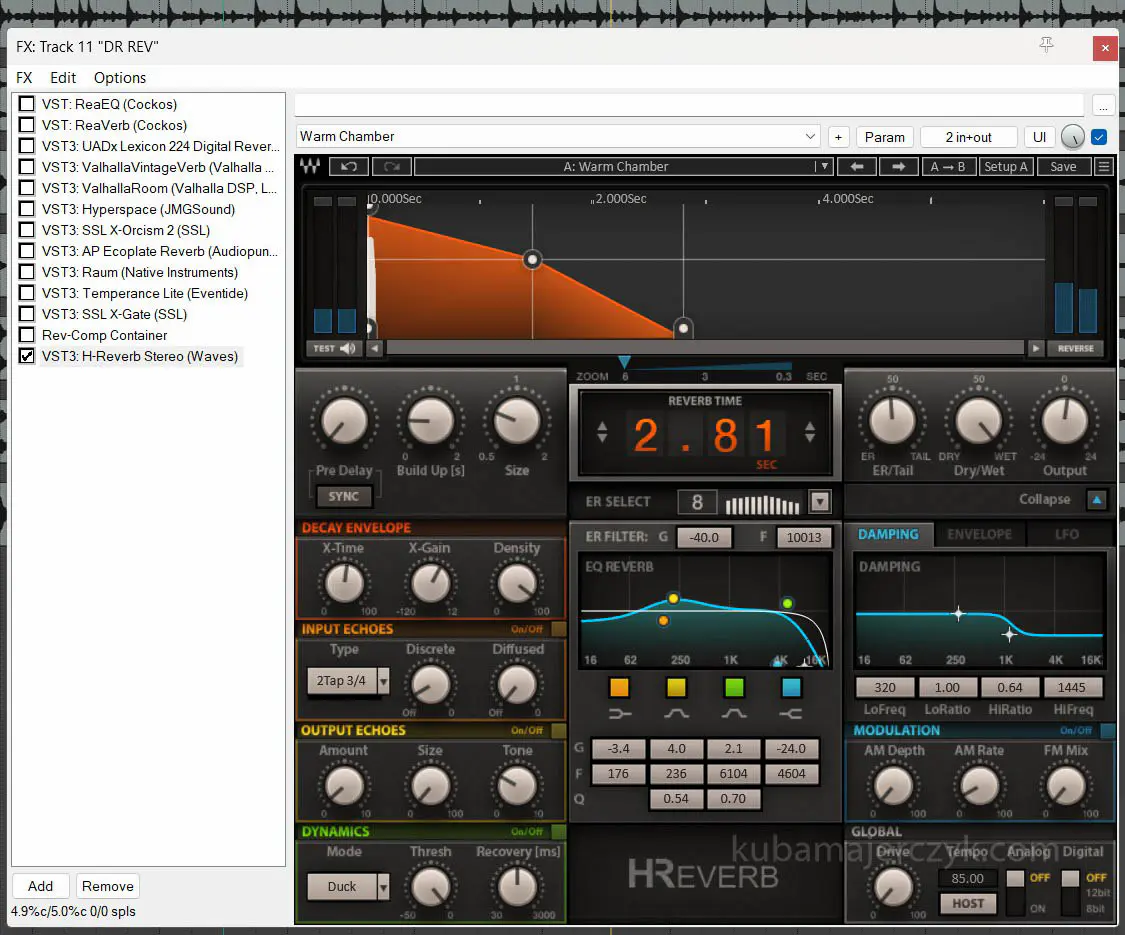Select ValhallaRoom in the FX list
This screenshot has width=1125, height=935.
(158, 188)
